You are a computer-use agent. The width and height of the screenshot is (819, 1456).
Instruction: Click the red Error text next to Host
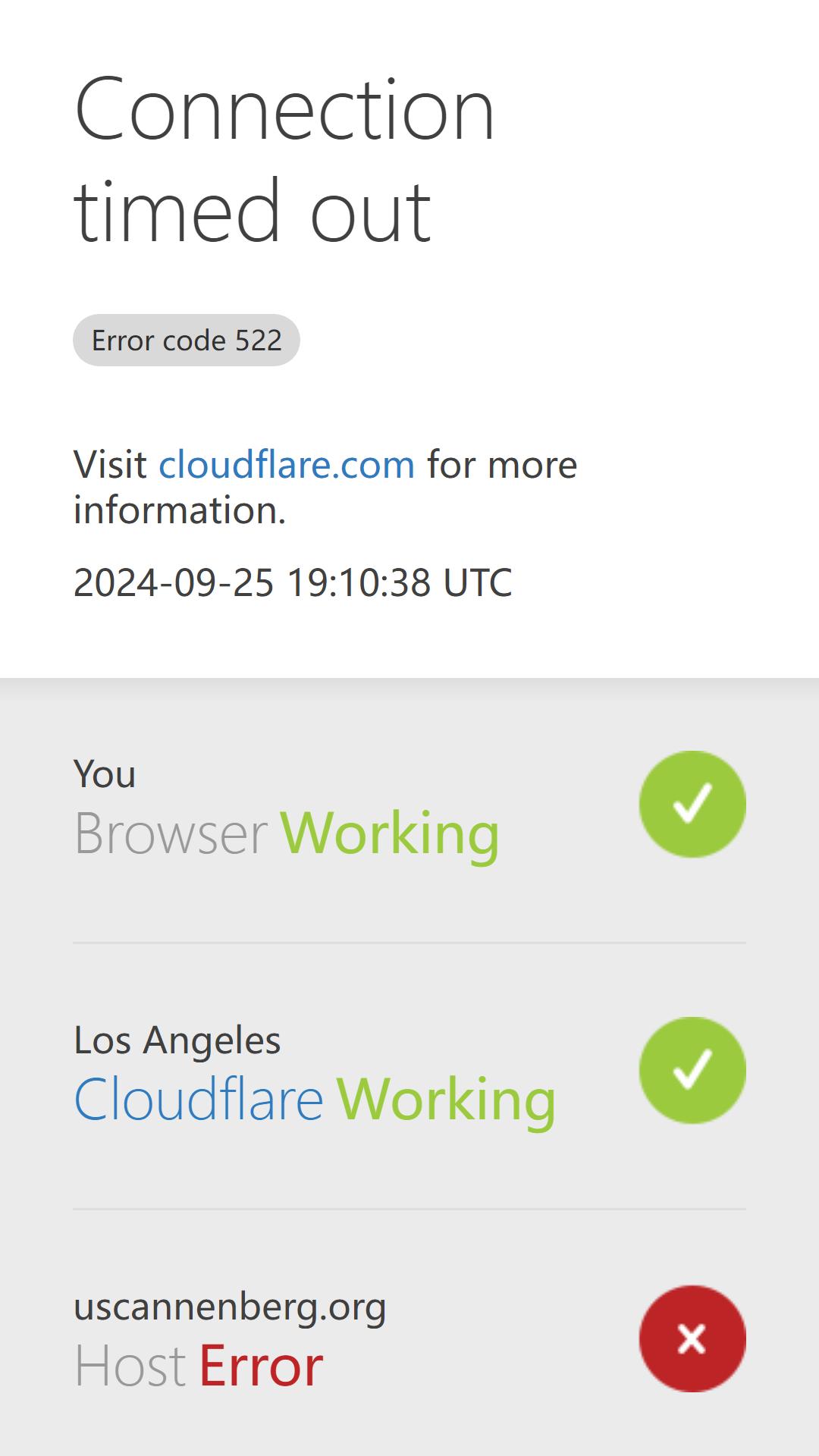(261, 1366)
